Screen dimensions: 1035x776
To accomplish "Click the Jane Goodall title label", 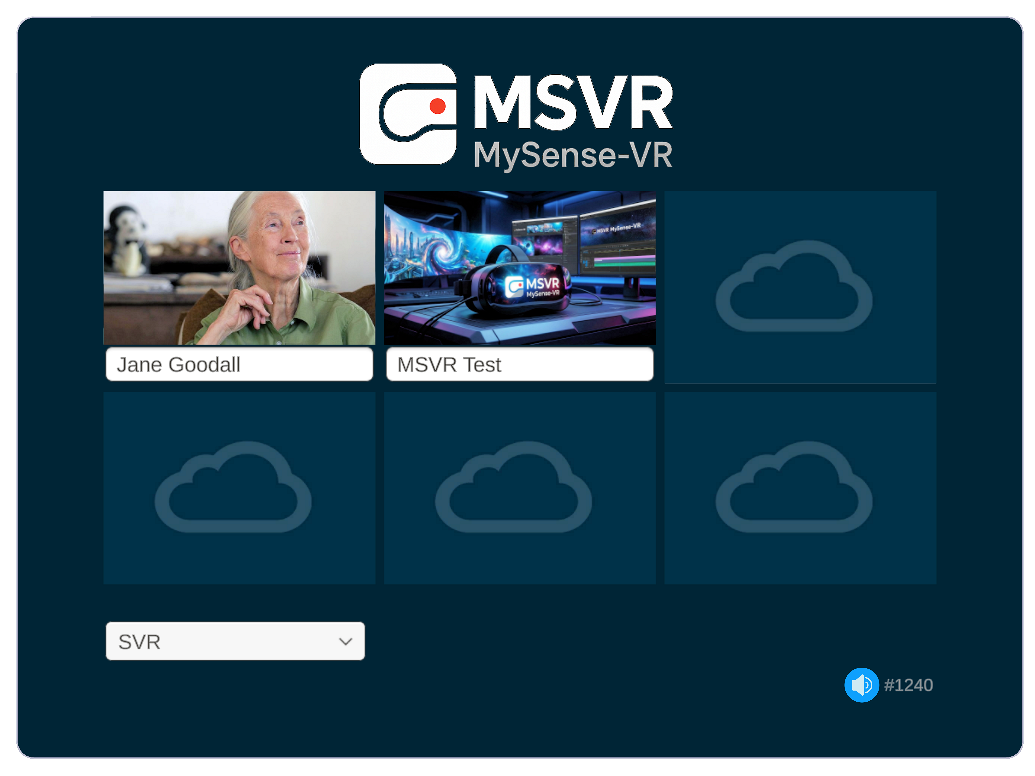I will pos(239,365).
